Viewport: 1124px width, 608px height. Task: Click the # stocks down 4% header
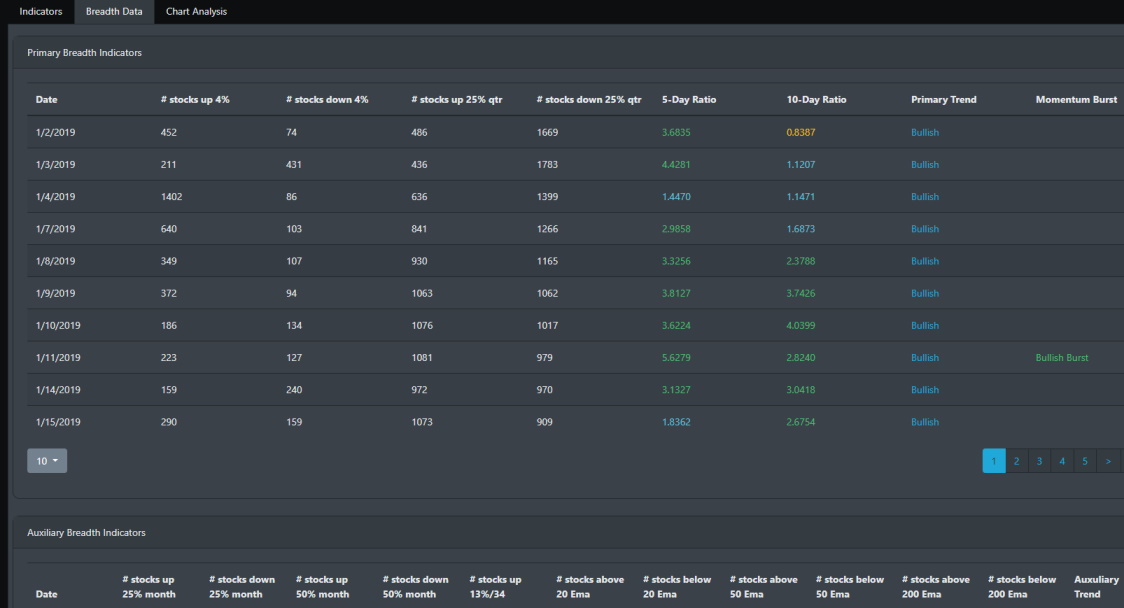[x=327, y=100]
